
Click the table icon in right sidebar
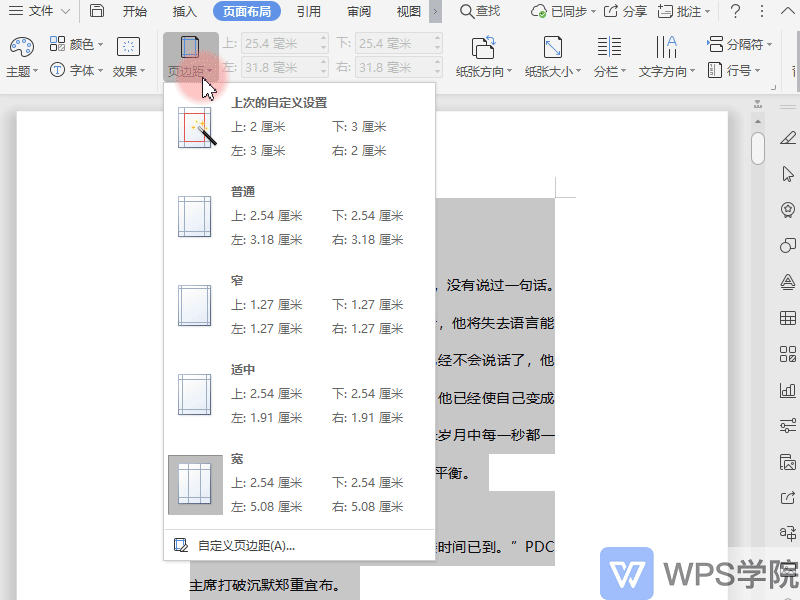click(788, 318)
